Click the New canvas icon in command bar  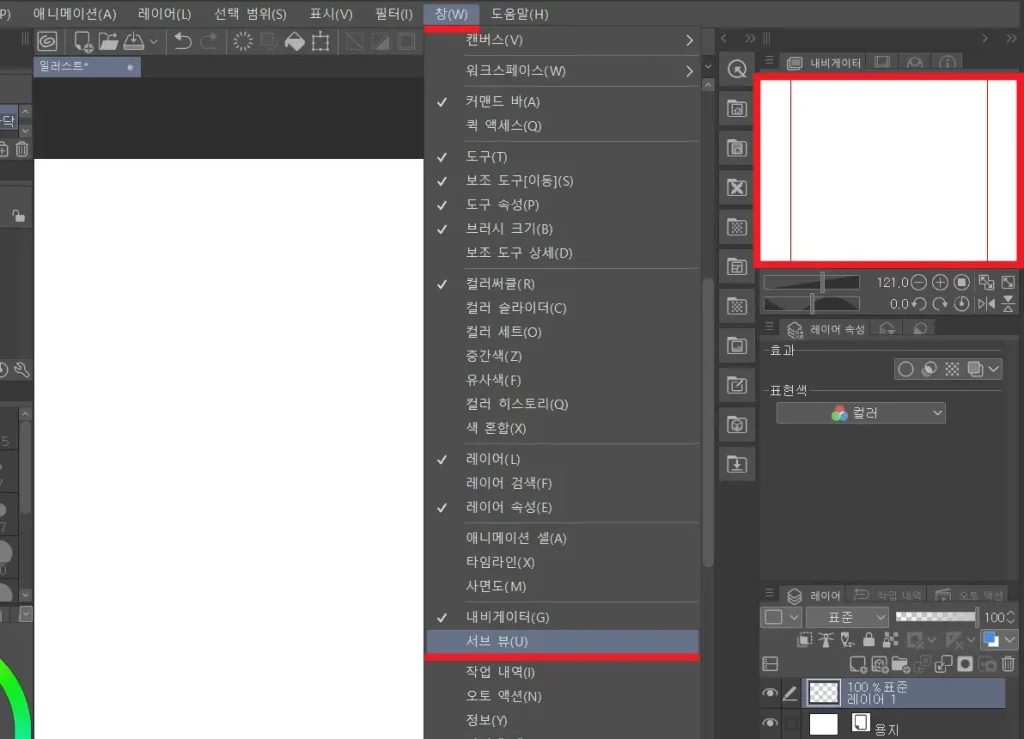(83, 41)
